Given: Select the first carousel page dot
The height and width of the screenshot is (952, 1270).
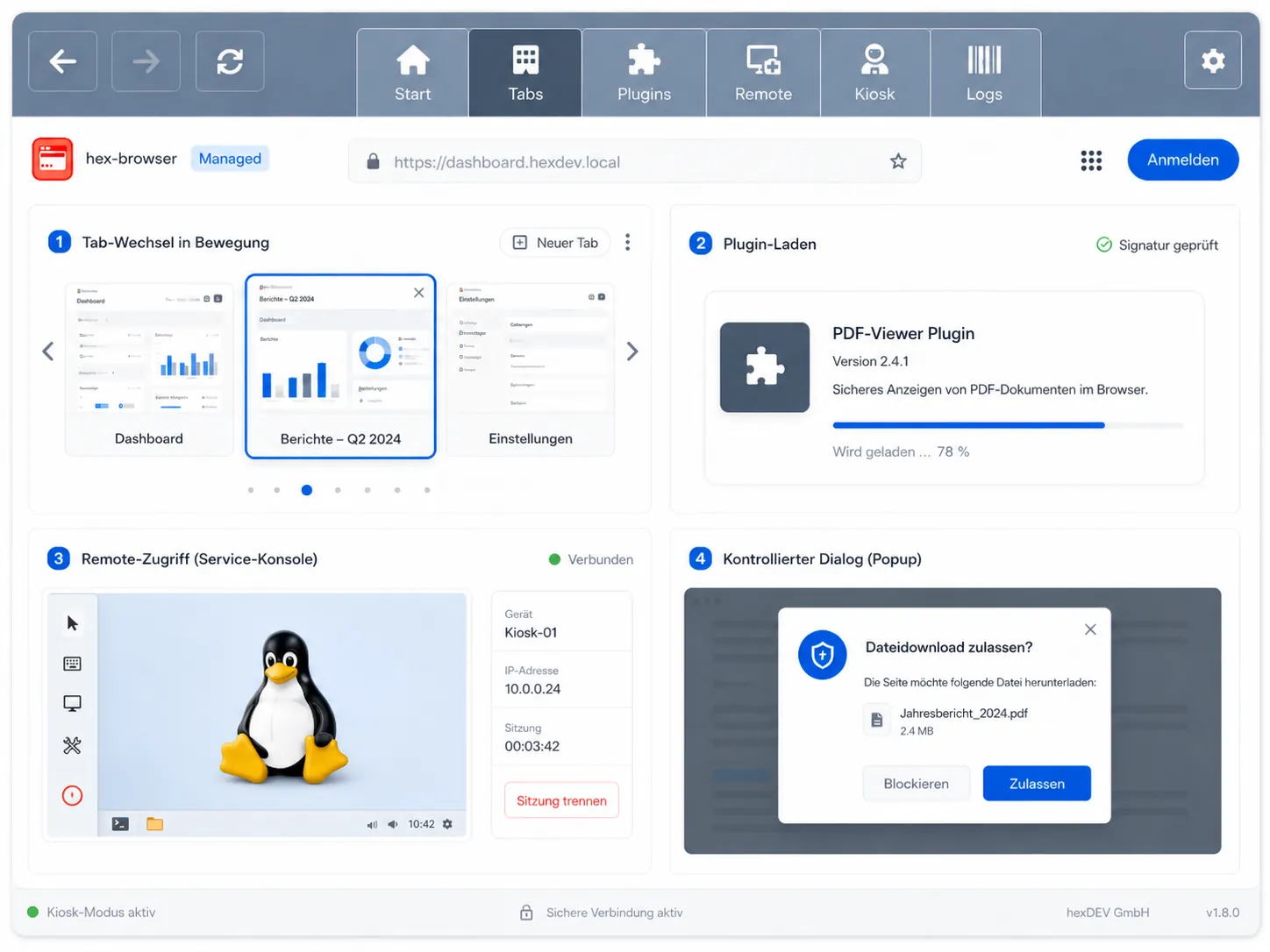Looking at the screenshot, I should click(x=251, y=490).
